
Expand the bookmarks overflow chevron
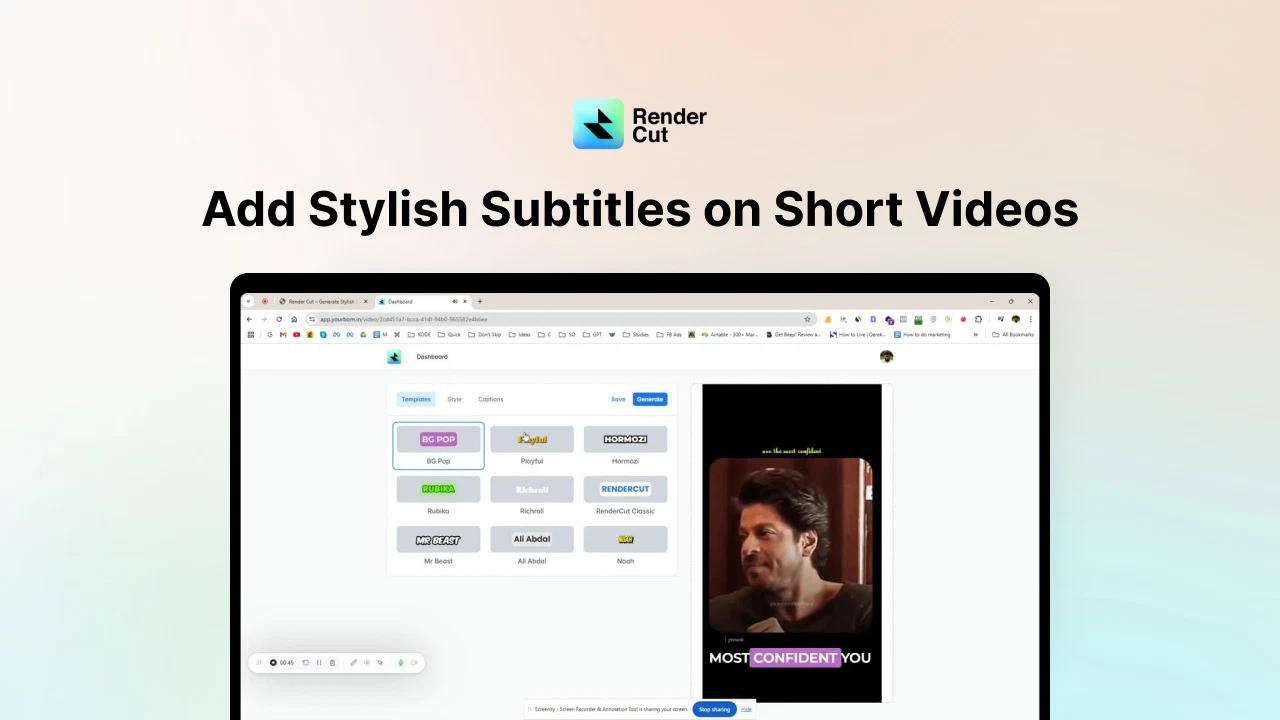coord(976,335)
